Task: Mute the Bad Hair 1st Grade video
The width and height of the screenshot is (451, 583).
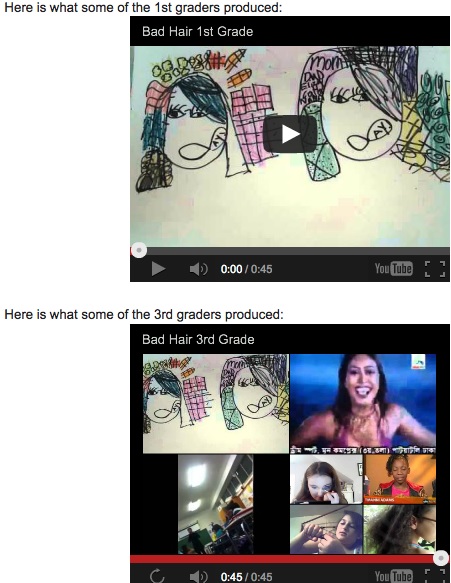Action: [x=199, y=269]
